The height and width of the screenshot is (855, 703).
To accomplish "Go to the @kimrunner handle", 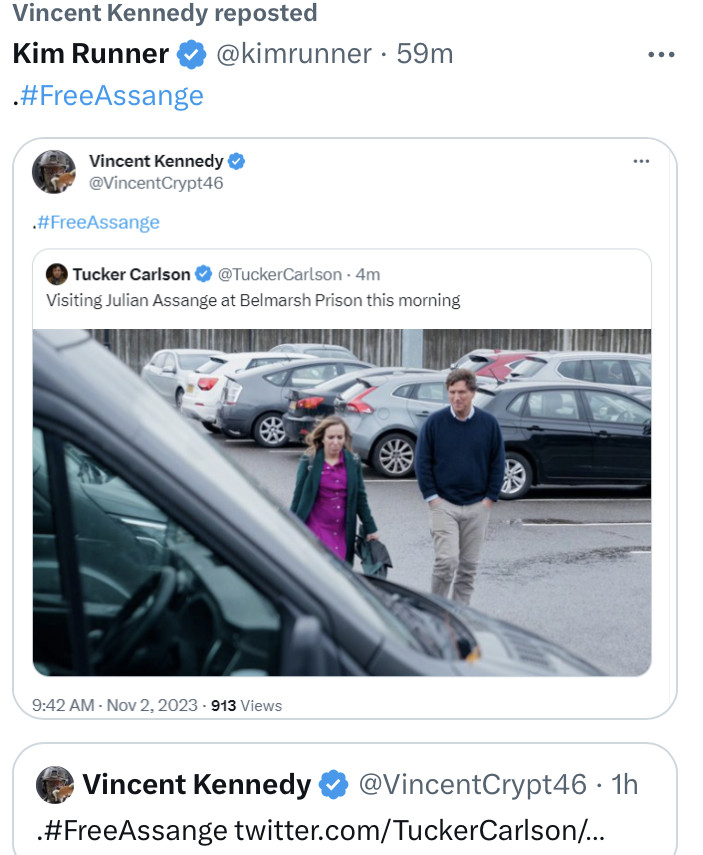I will 294,54.
